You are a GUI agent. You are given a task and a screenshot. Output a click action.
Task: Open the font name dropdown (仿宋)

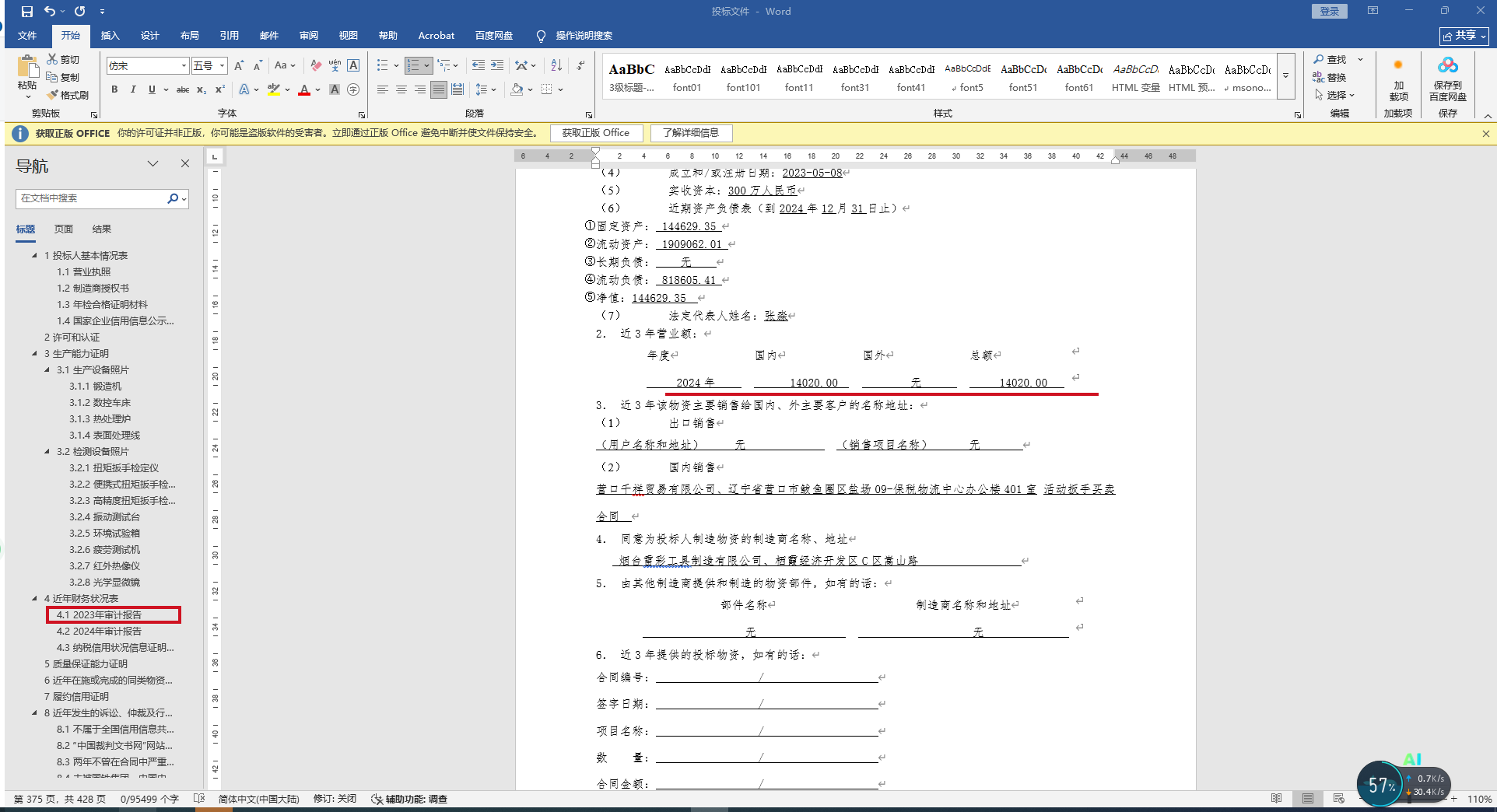pos(184,66)
